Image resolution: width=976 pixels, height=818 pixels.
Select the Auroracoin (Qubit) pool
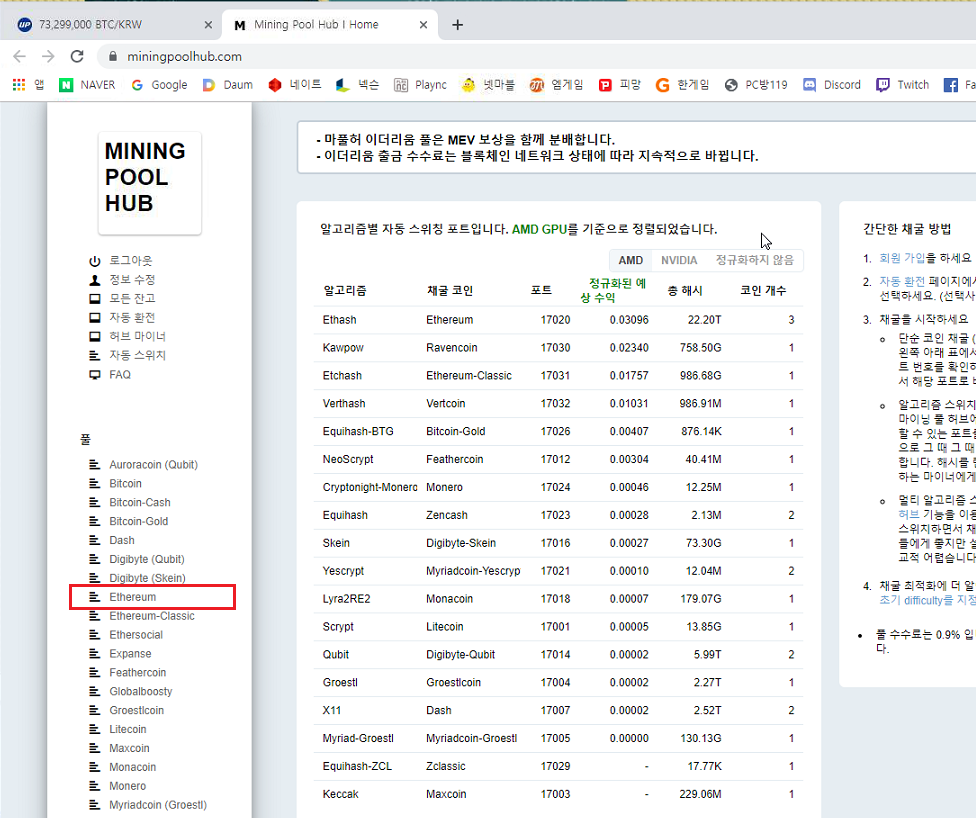154,464
